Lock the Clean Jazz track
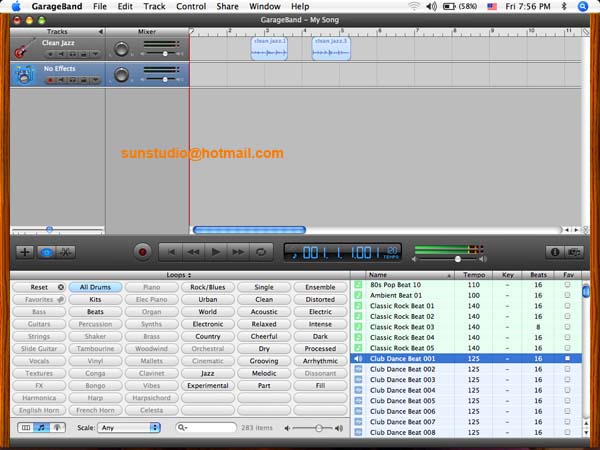Viewport: 600px width, 450px height. pyautogui.click(x=84, y=54)
